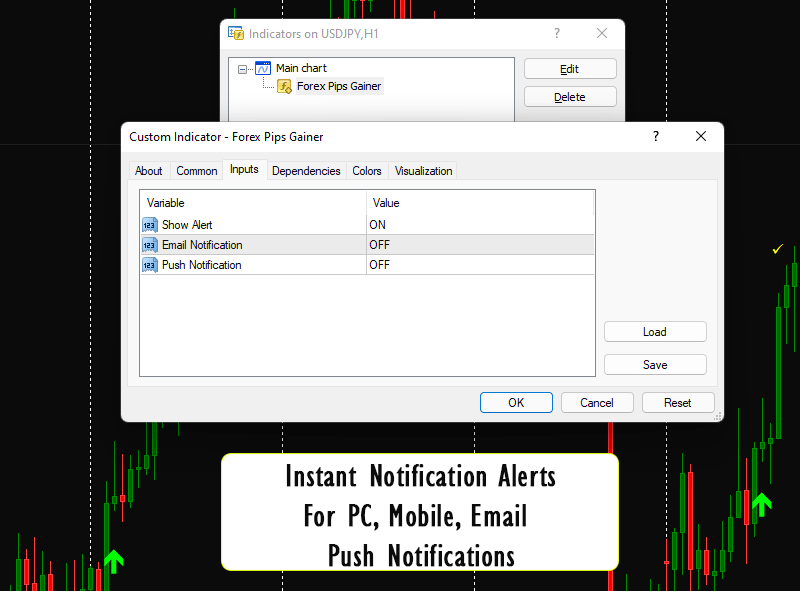The width and height of the screenshot is (800, 591).
Task: Click the Push Notification variable icon
Action: pyautogui.click(x=150, y=265)
